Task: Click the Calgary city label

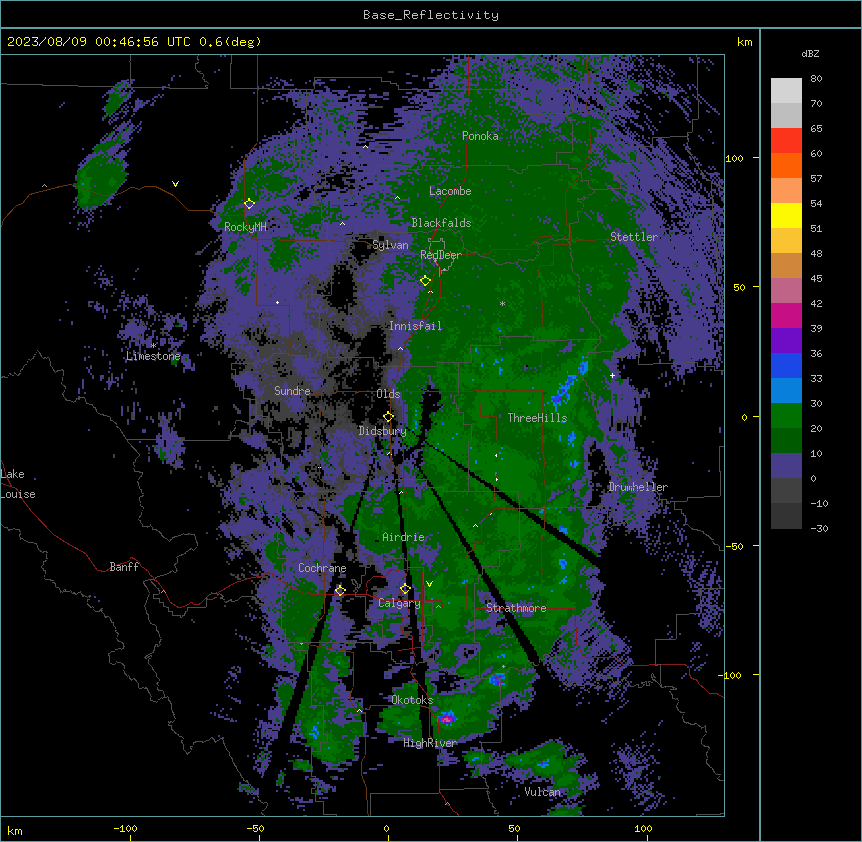Action: (400, 603)
